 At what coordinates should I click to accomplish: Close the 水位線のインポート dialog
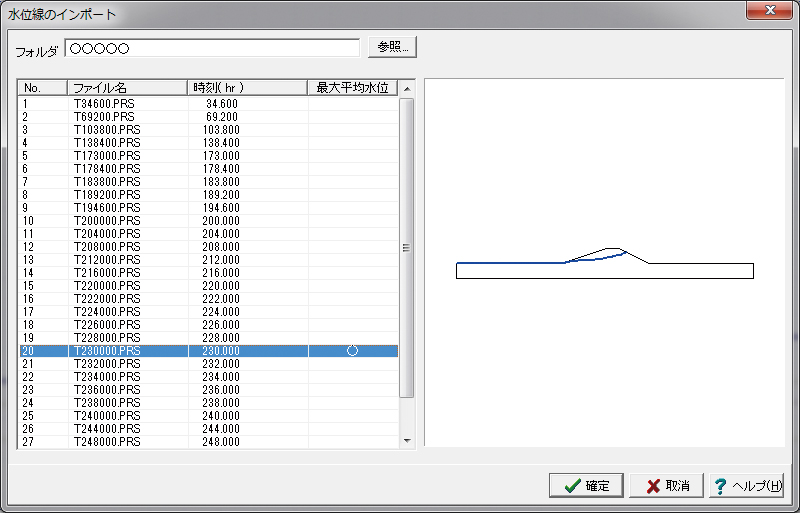tap(769, 10)
